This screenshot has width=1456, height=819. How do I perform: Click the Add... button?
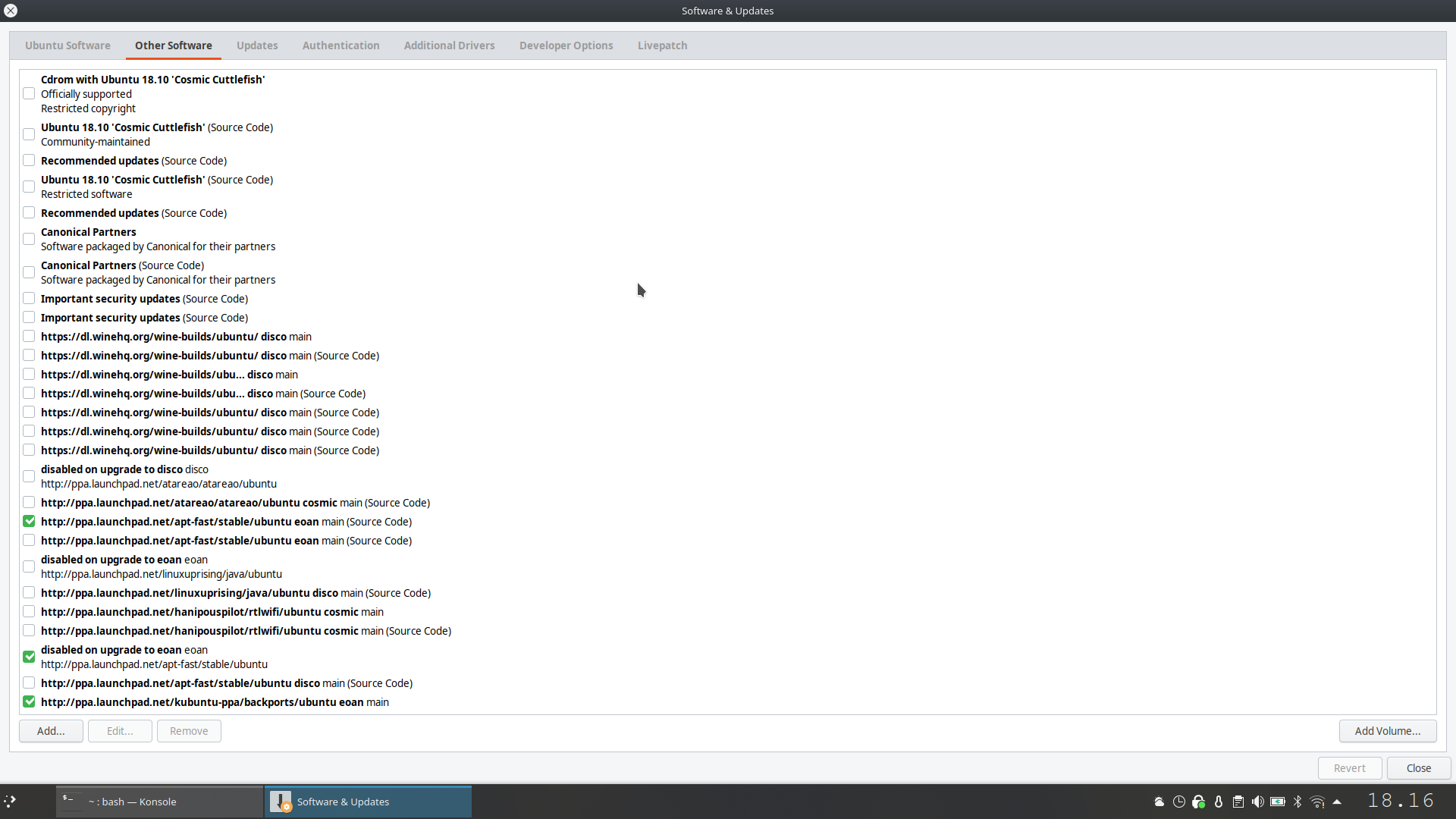[x=51, y=731]
